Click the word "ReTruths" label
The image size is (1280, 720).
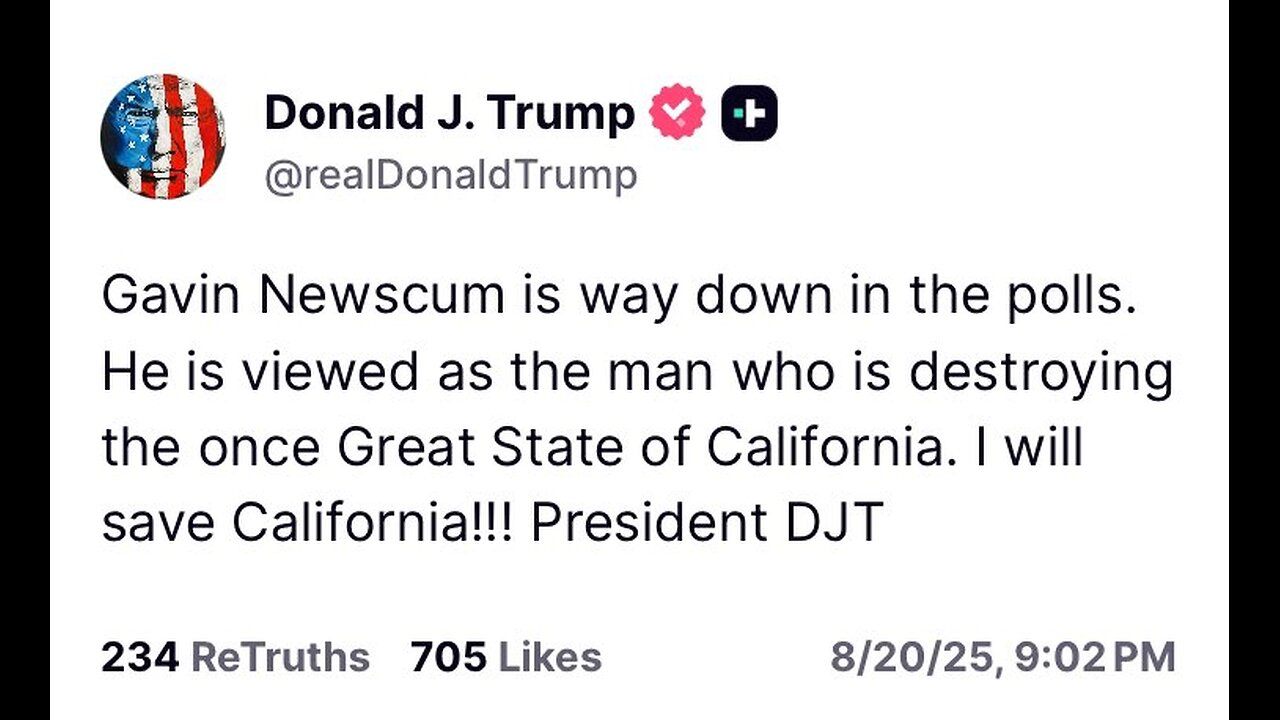pos(280,657)
